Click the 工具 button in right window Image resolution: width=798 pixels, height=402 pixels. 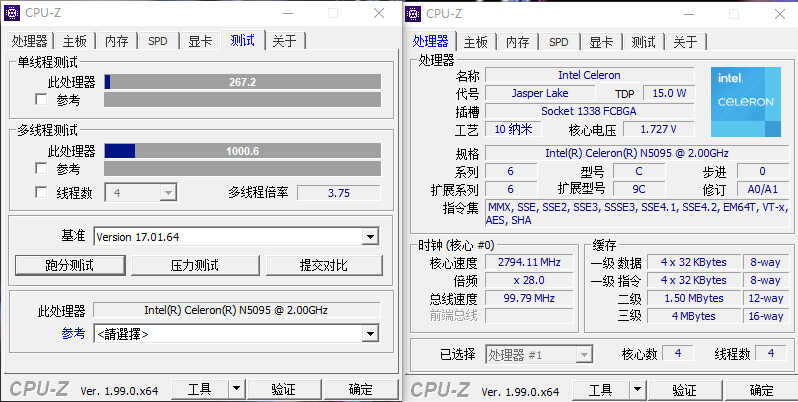[601, 390]
